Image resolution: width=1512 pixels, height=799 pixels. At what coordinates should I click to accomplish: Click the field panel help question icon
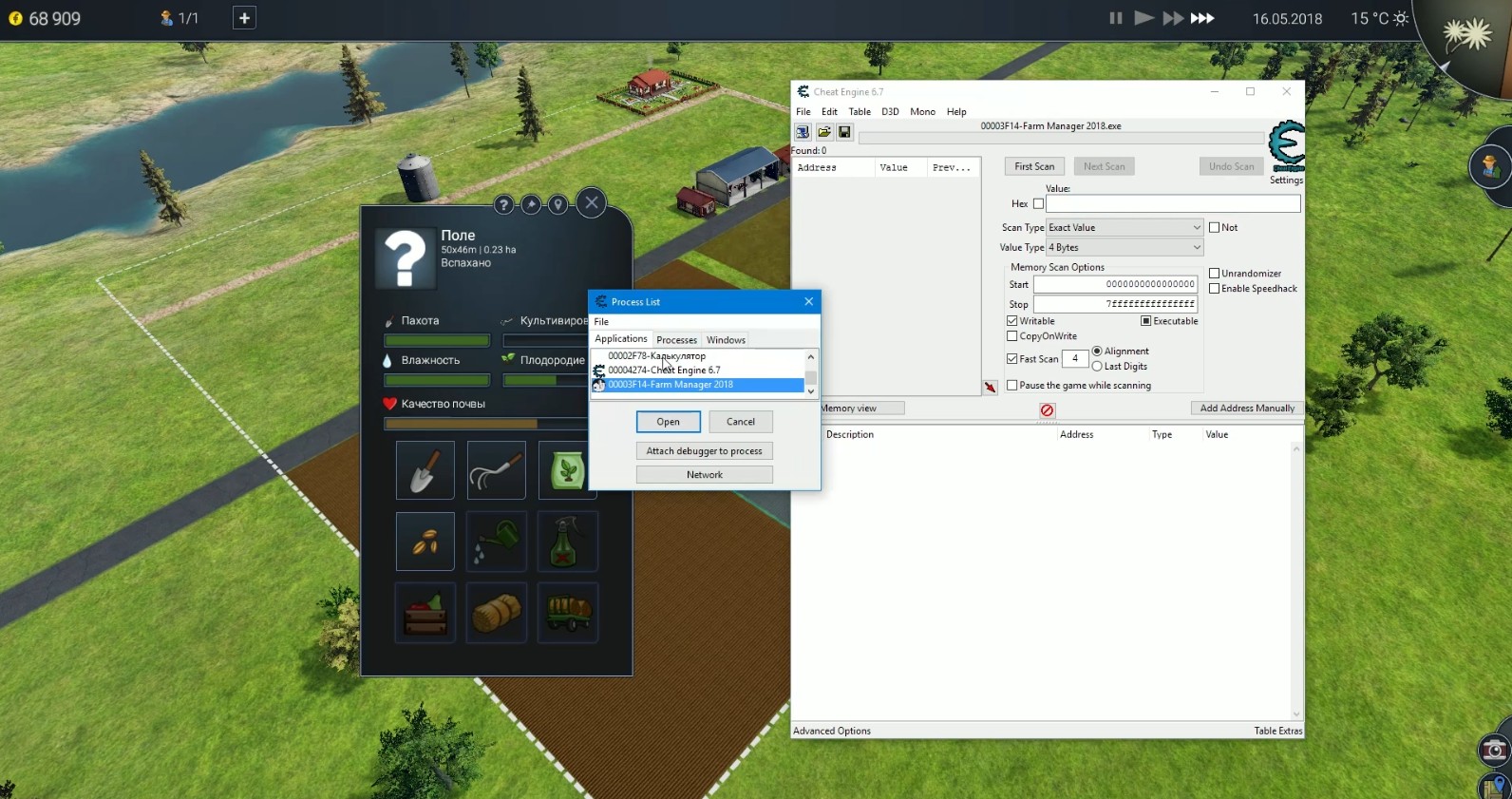pos(504,204)
